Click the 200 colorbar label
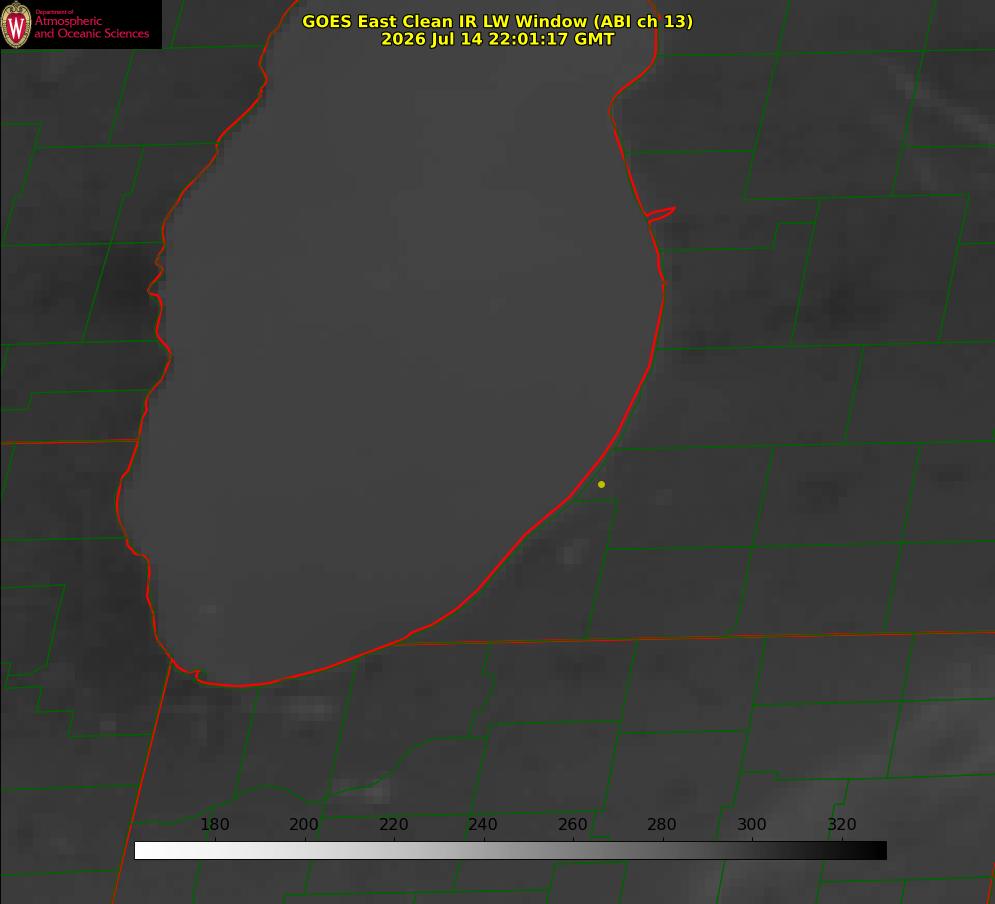The height and width of the screenshot is (904, 995). tap(303, 824)
